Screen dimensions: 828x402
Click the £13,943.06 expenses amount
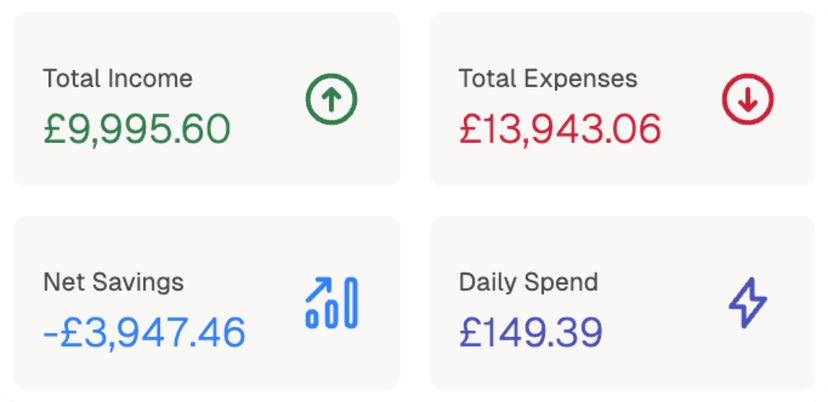[560, 128]
